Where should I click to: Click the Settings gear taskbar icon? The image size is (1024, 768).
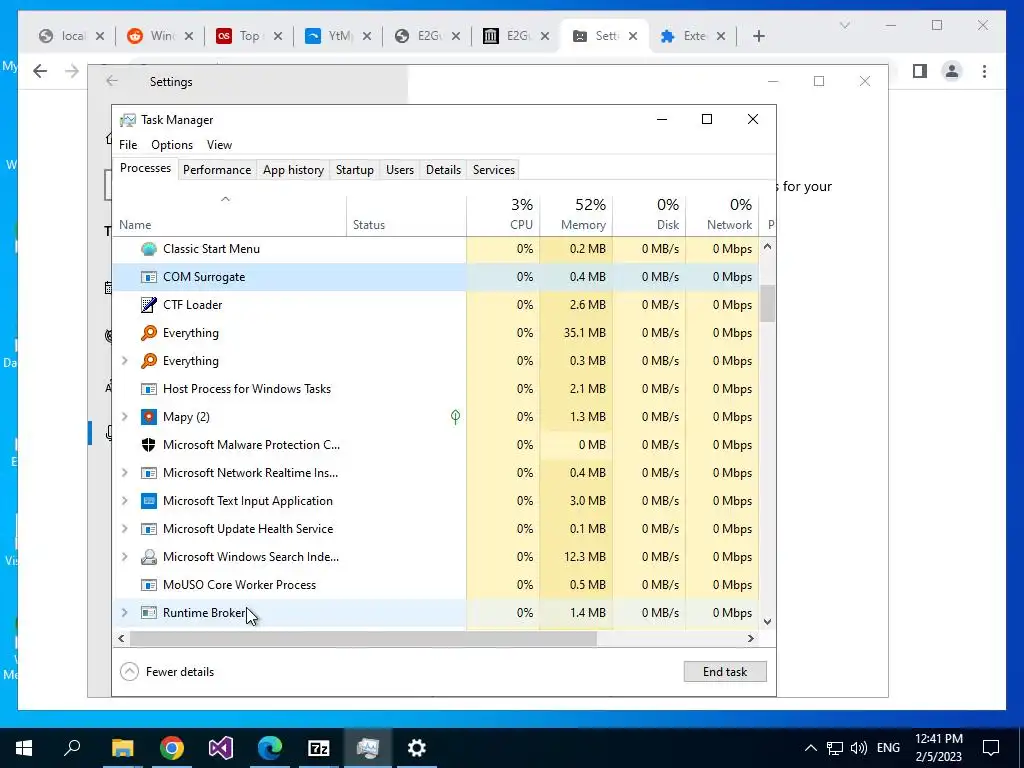pos(417,748)
